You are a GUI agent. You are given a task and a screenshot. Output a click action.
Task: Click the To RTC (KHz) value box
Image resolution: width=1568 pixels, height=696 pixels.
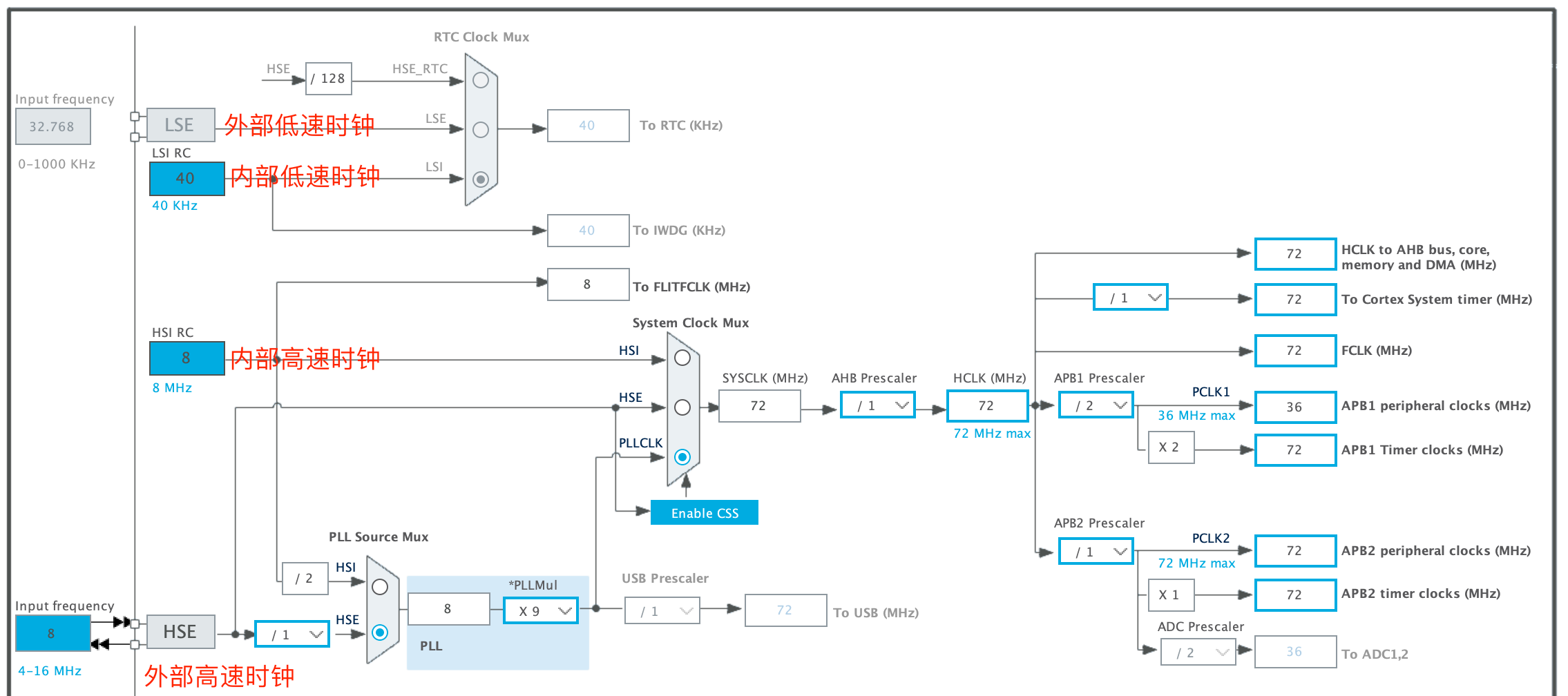point(589,126)
